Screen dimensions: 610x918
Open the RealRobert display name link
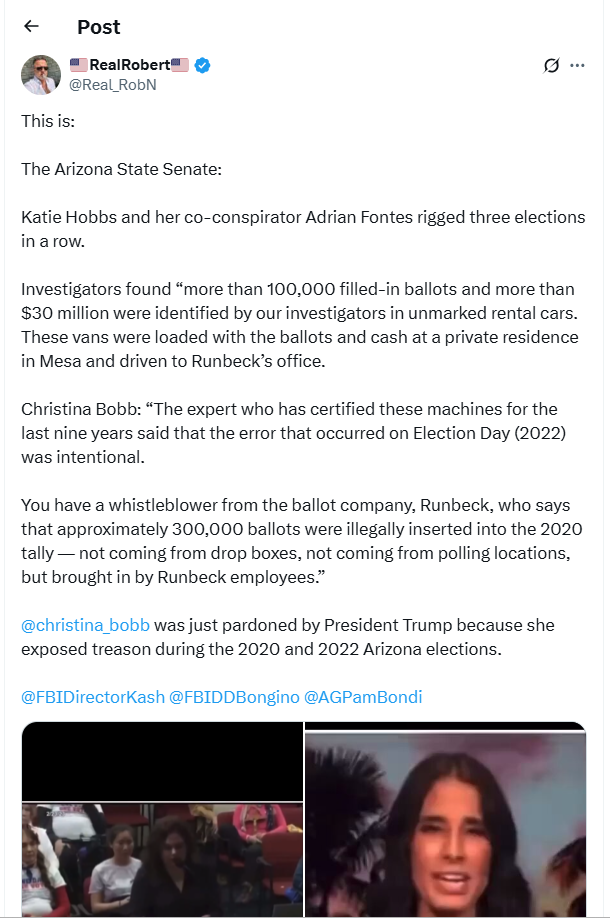click(130, 66)
